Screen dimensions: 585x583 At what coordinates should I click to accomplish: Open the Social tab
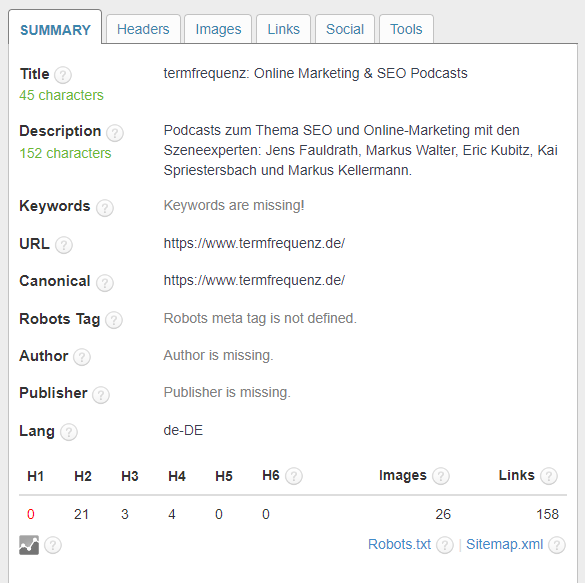(x=345, y=29)
